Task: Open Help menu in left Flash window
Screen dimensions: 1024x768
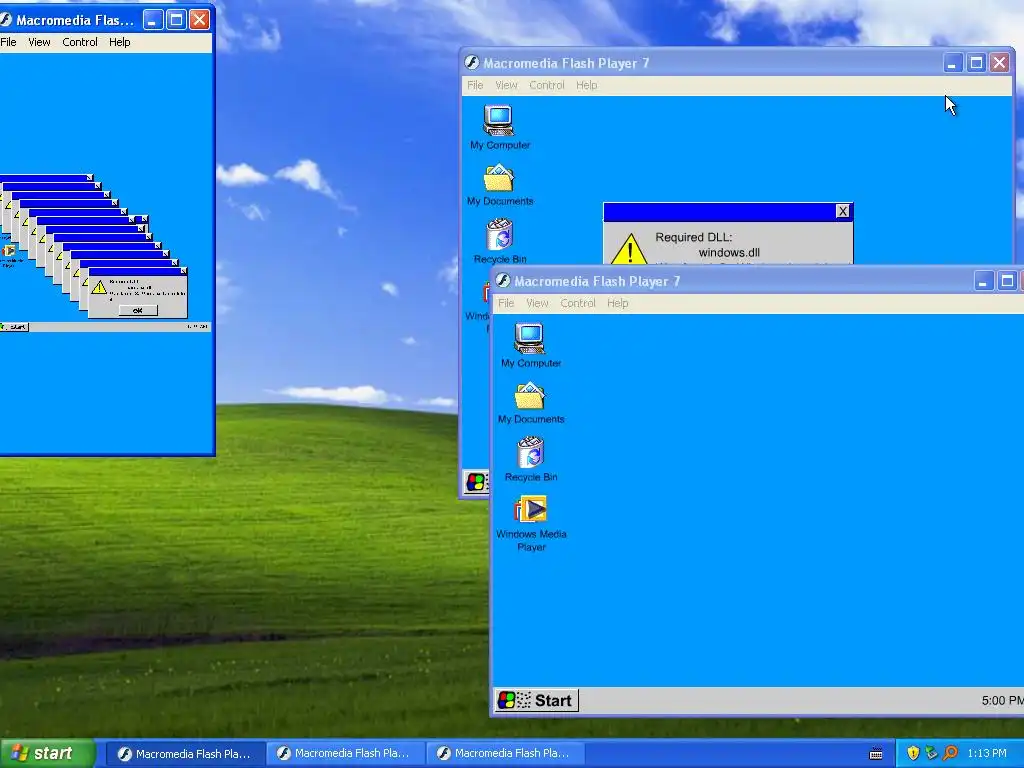Action: (x=120, y=42)
